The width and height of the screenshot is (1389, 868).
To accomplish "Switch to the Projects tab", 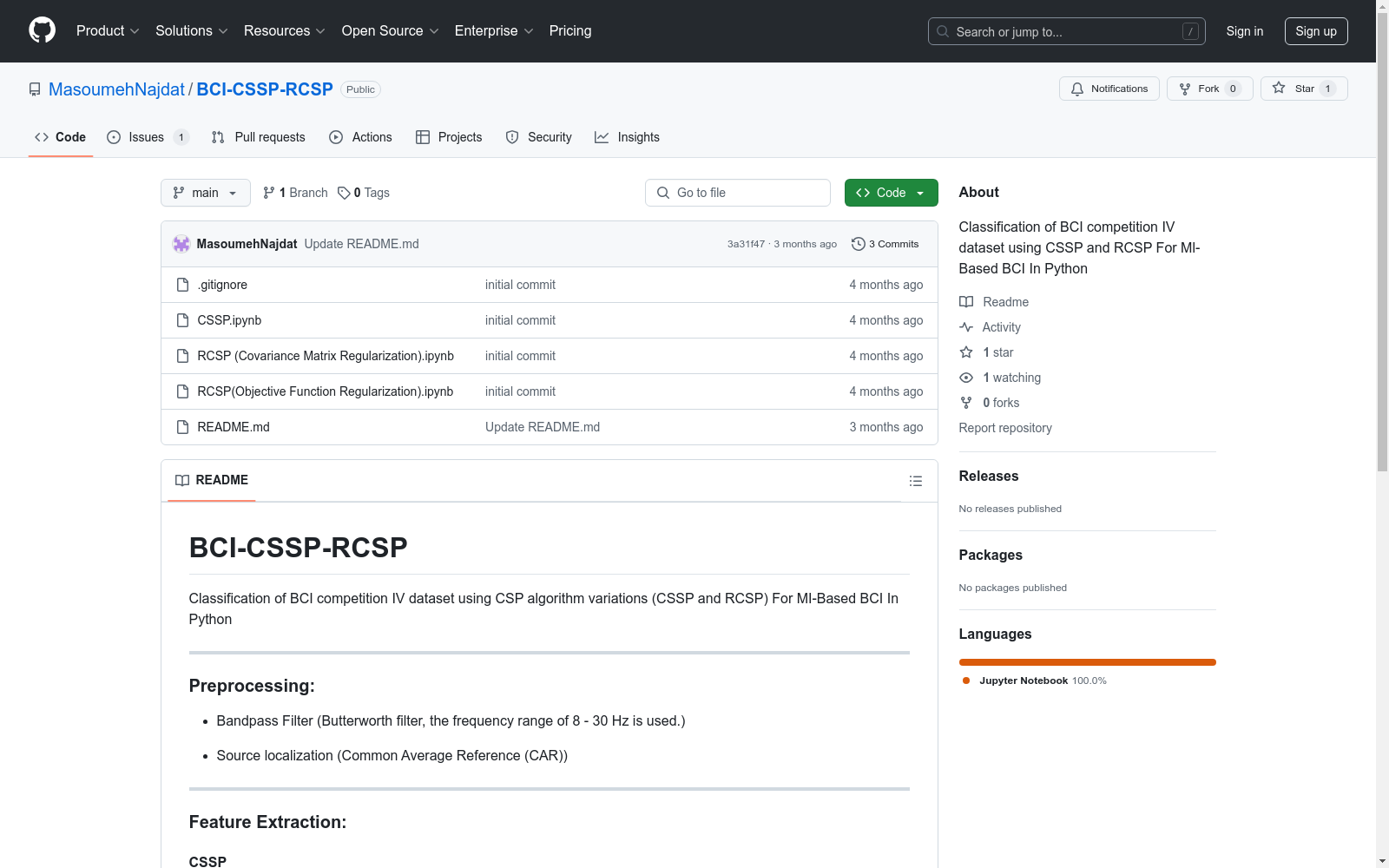I will 449,137.
